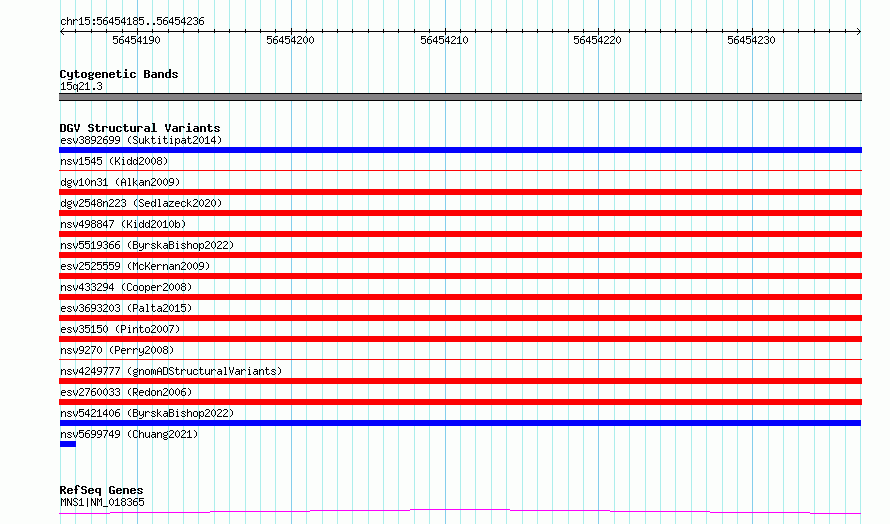
Task: Click the thin red line for nsv9270
Action: pyautogui.click(x=460, y=359)
